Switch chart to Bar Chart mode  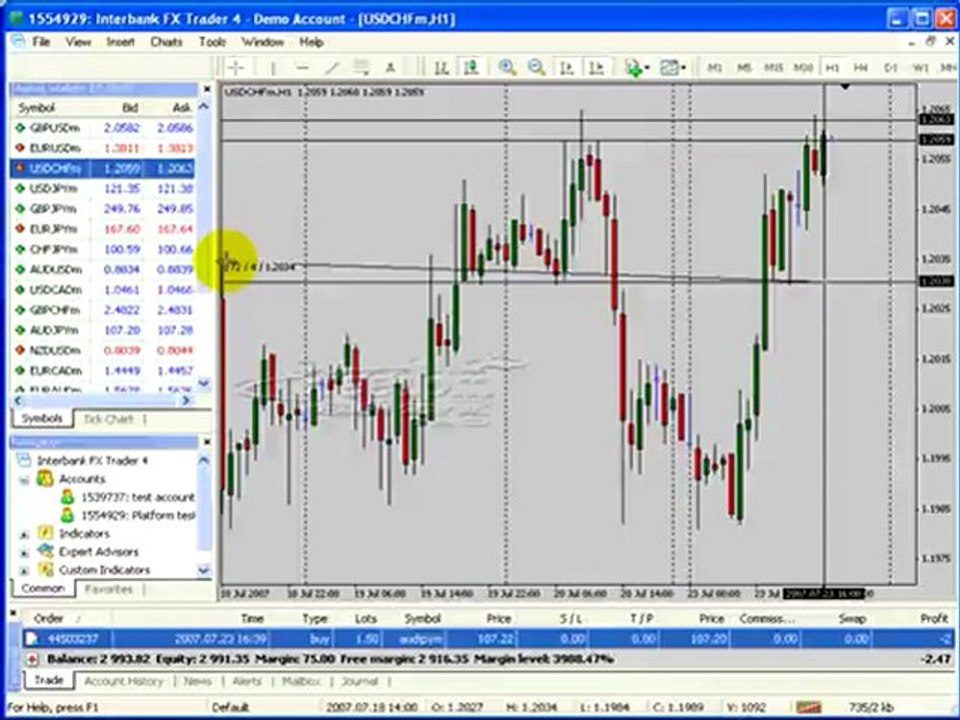pyautogui.click(x=441, y=67)
